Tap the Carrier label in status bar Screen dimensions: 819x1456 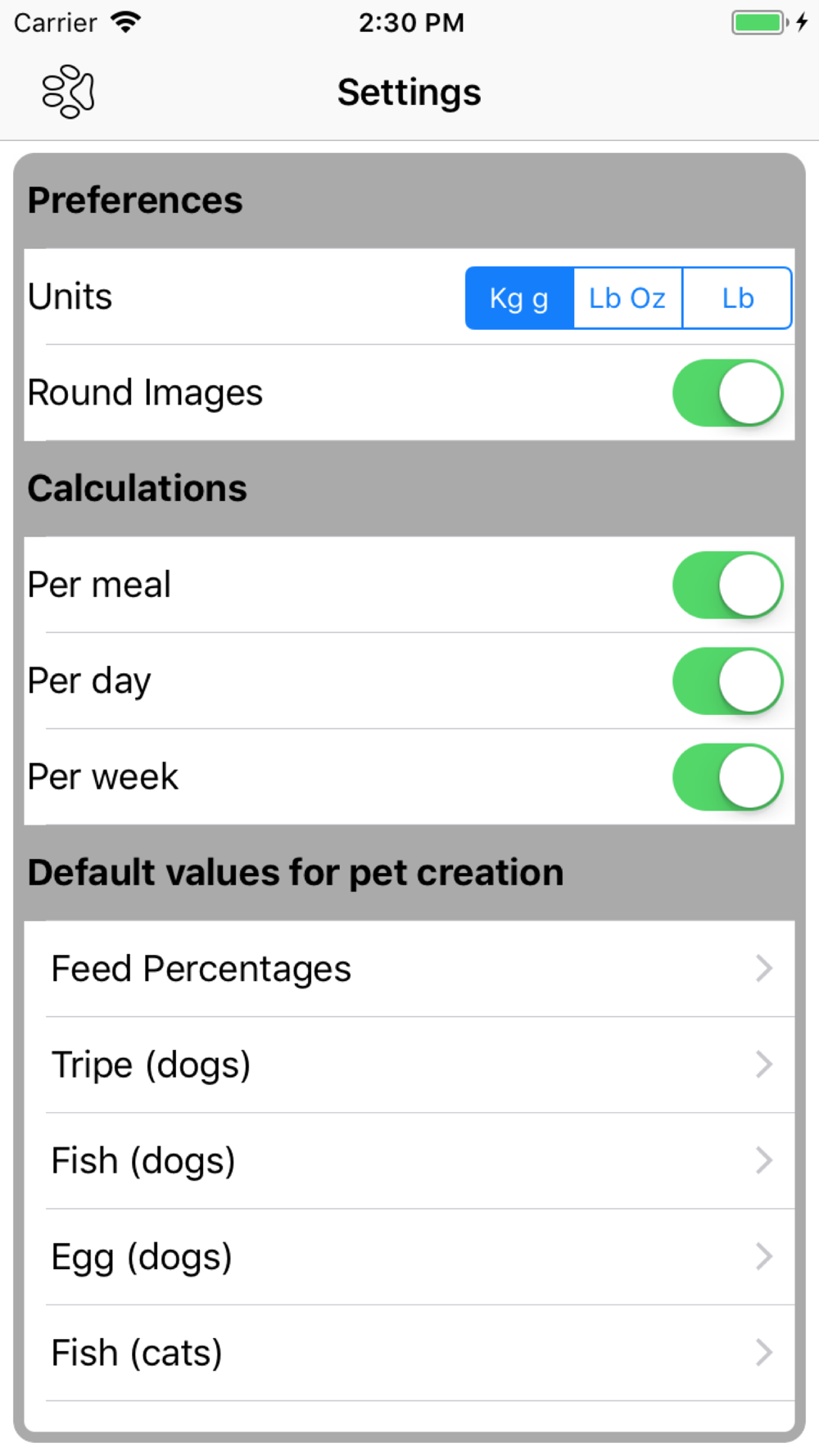[x=56, y=22]
